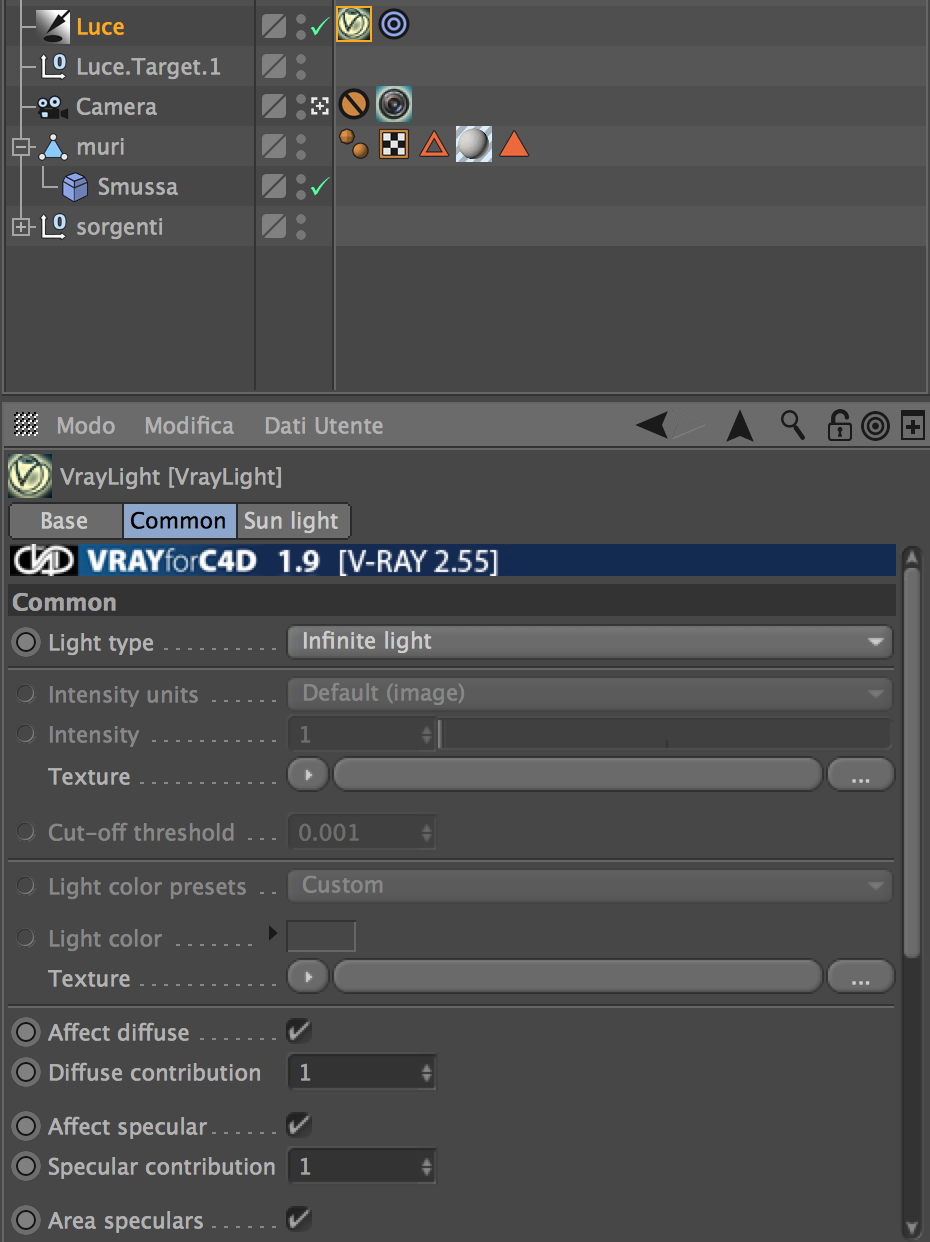
Task: Open the Modifica menu
Action: tap(189, 426)
